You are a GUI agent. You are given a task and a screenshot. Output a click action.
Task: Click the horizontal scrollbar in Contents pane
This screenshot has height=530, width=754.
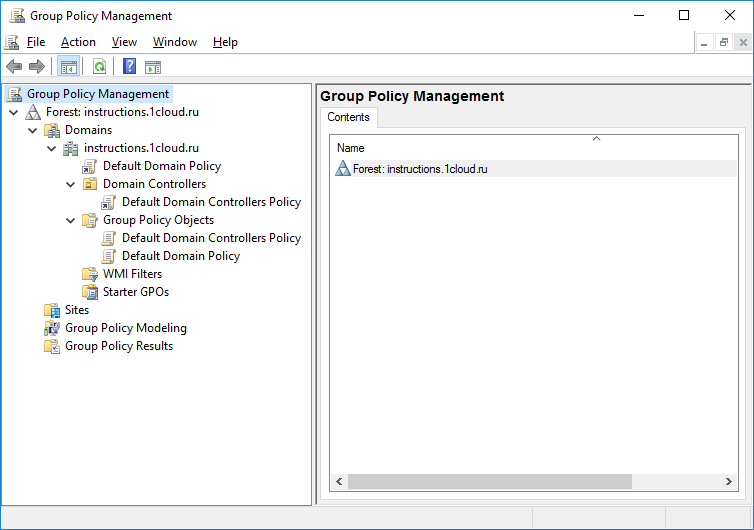click(490, 481)
